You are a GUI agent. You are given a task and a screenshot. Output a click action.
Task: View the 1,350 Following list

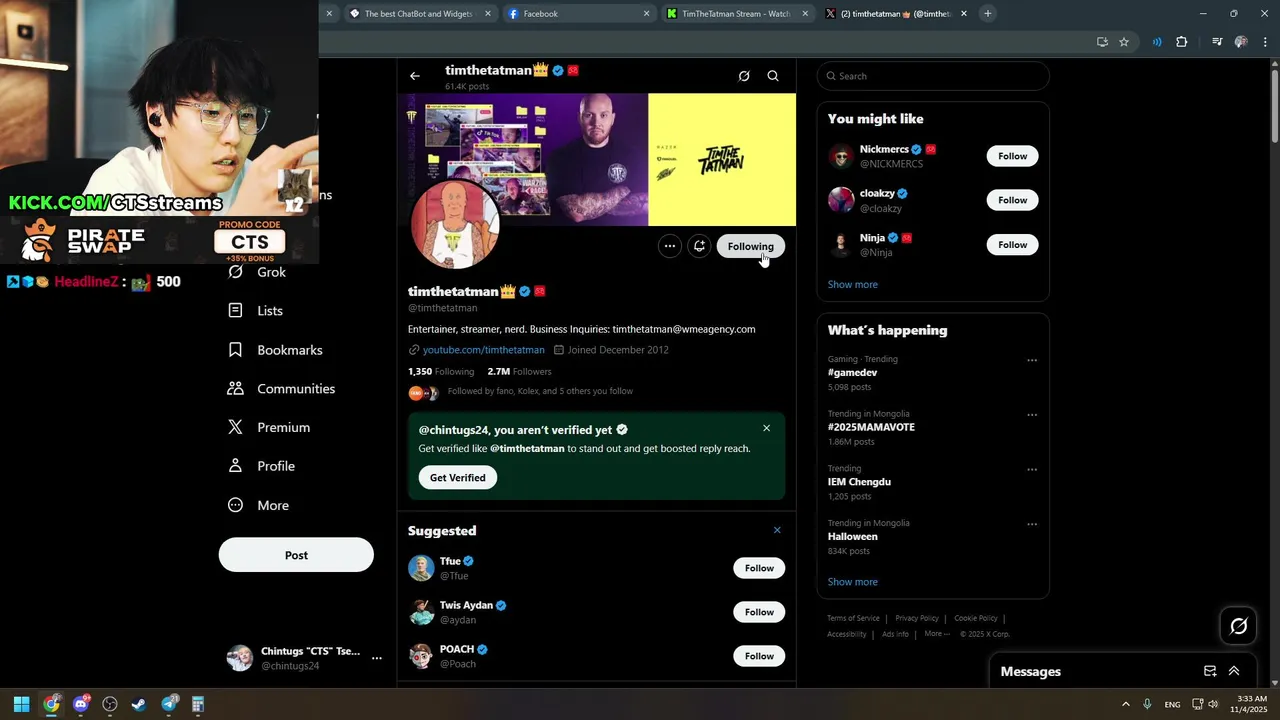click(441, 371)
